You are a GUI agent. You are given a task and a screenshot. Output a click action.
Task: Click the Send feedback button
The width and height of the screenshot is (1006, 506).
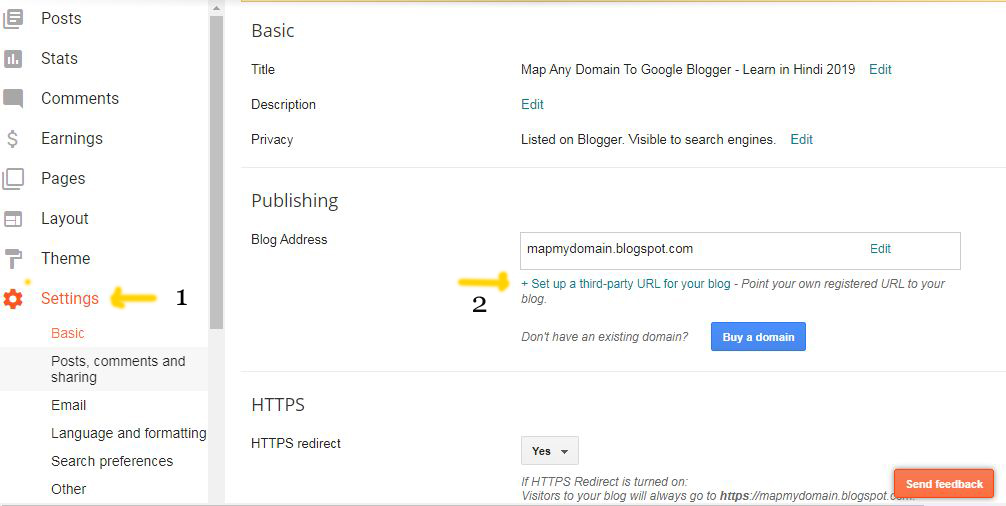(x=944, y=484)
